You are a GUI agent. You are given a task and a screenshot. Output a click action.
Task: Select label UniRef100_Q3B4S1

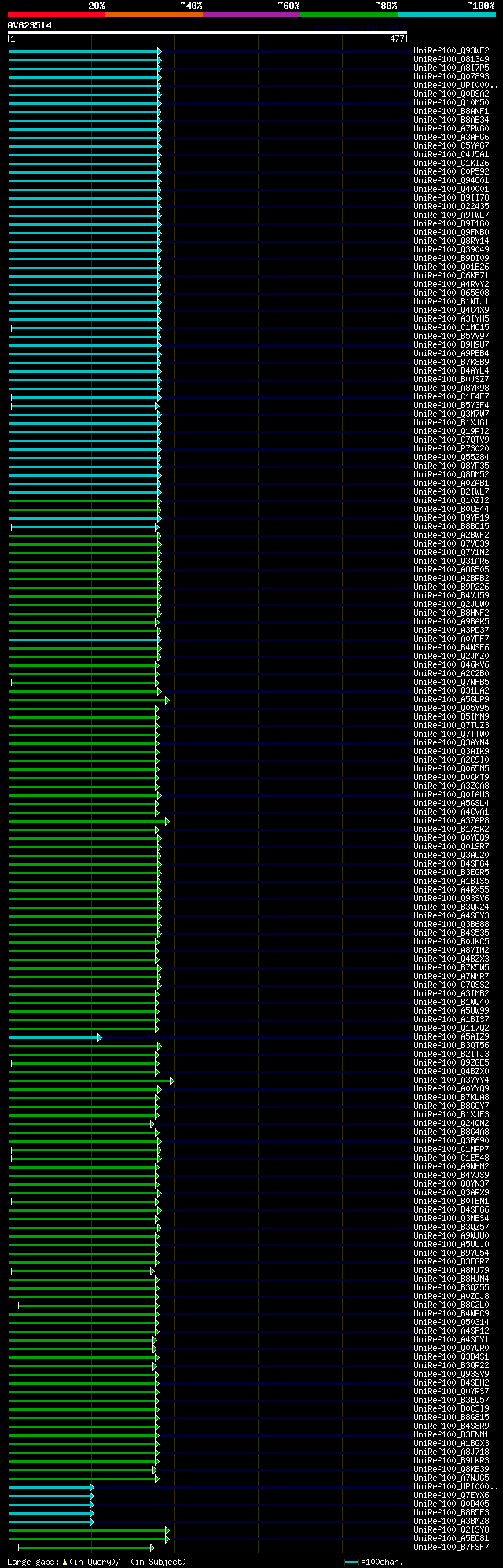[x=451, y=1356]
